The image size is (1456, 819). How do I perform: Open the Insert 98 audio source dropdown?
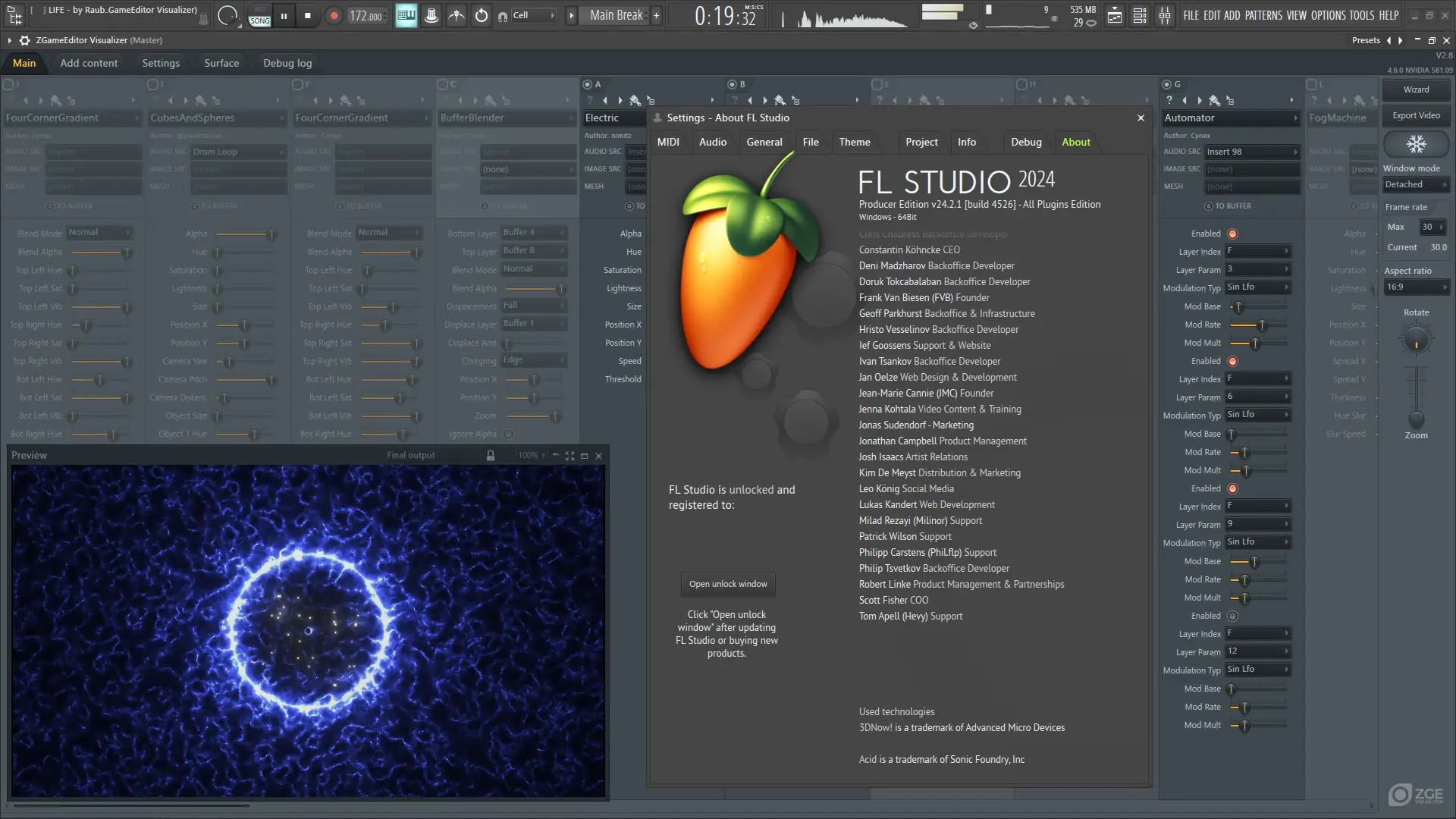tap(1251, 152)
